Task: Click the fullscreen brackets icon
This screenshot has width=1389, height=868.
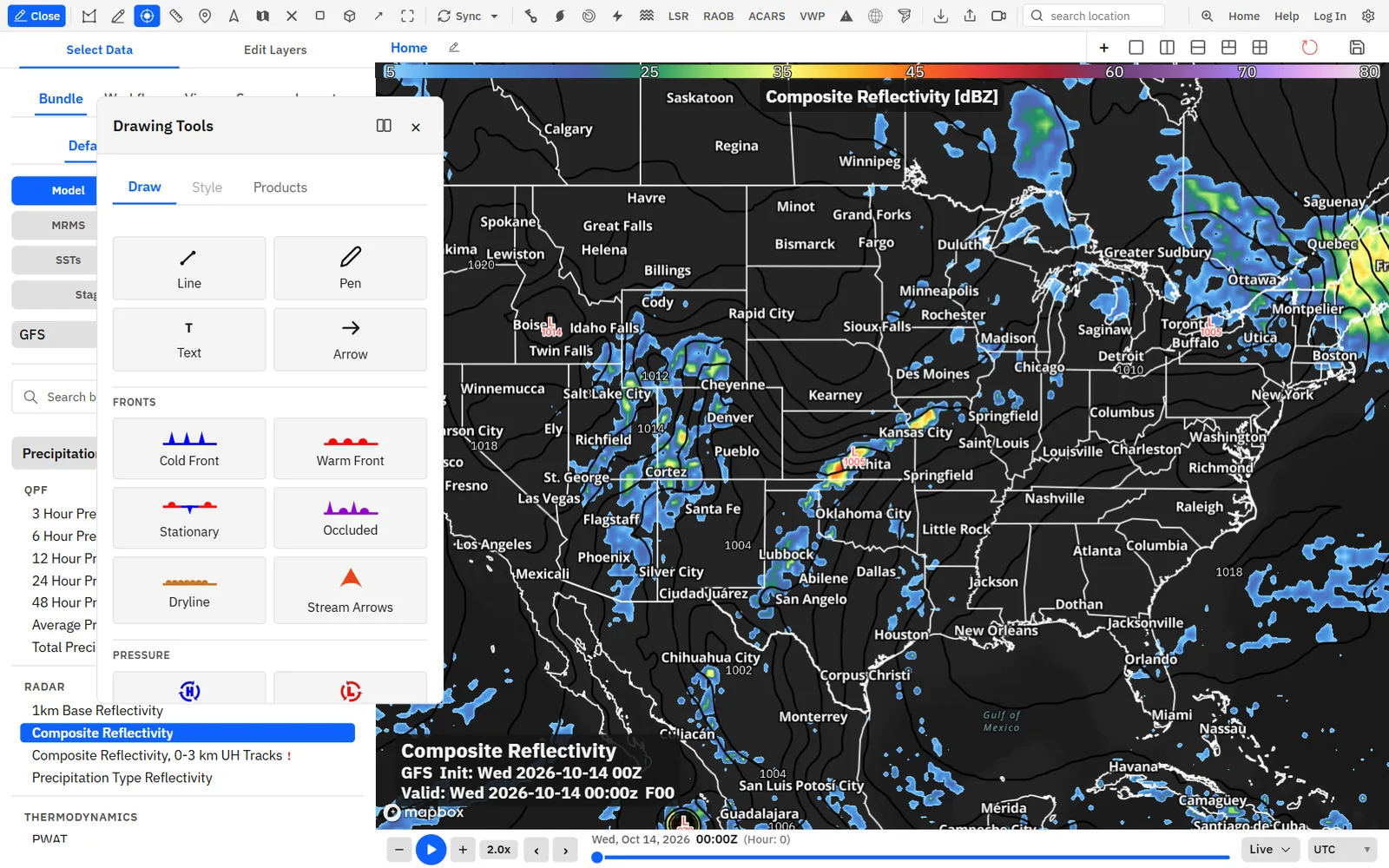Action: click(x=407, y=16)
